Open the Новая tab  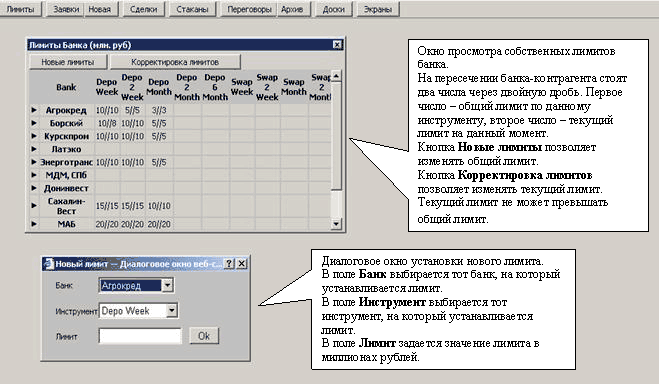100,9
